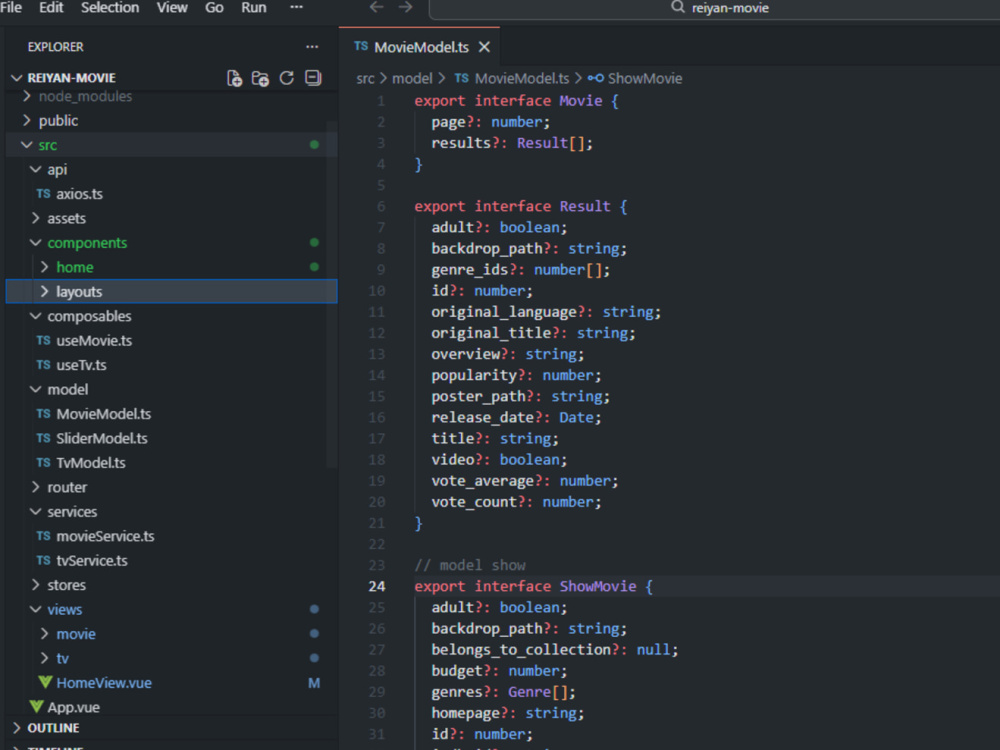Viewport: 1000px width, 750px height.
Task: Collapse the REIYAN-MOVIE root folder
Action: pos(17,78)
